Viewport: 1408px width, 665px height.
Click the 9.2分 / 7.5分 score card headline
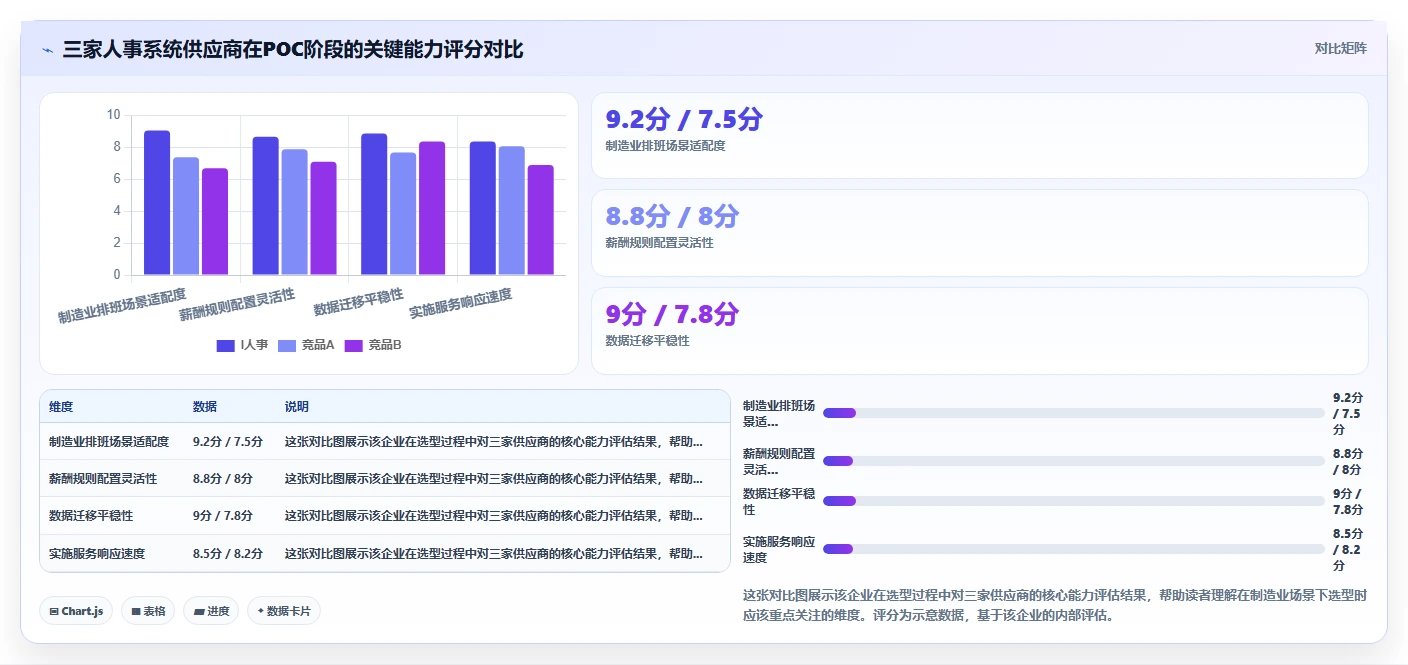(684, 120)
